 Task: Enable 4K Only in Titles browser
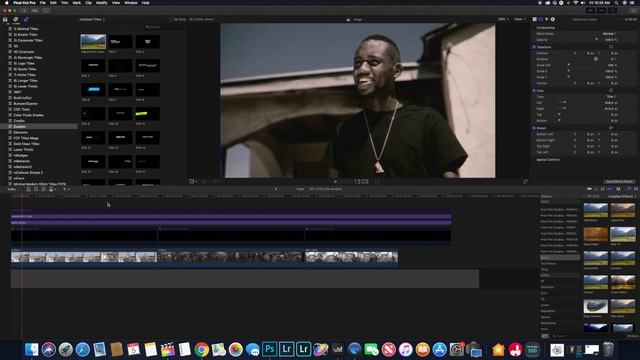pos(177,19)
